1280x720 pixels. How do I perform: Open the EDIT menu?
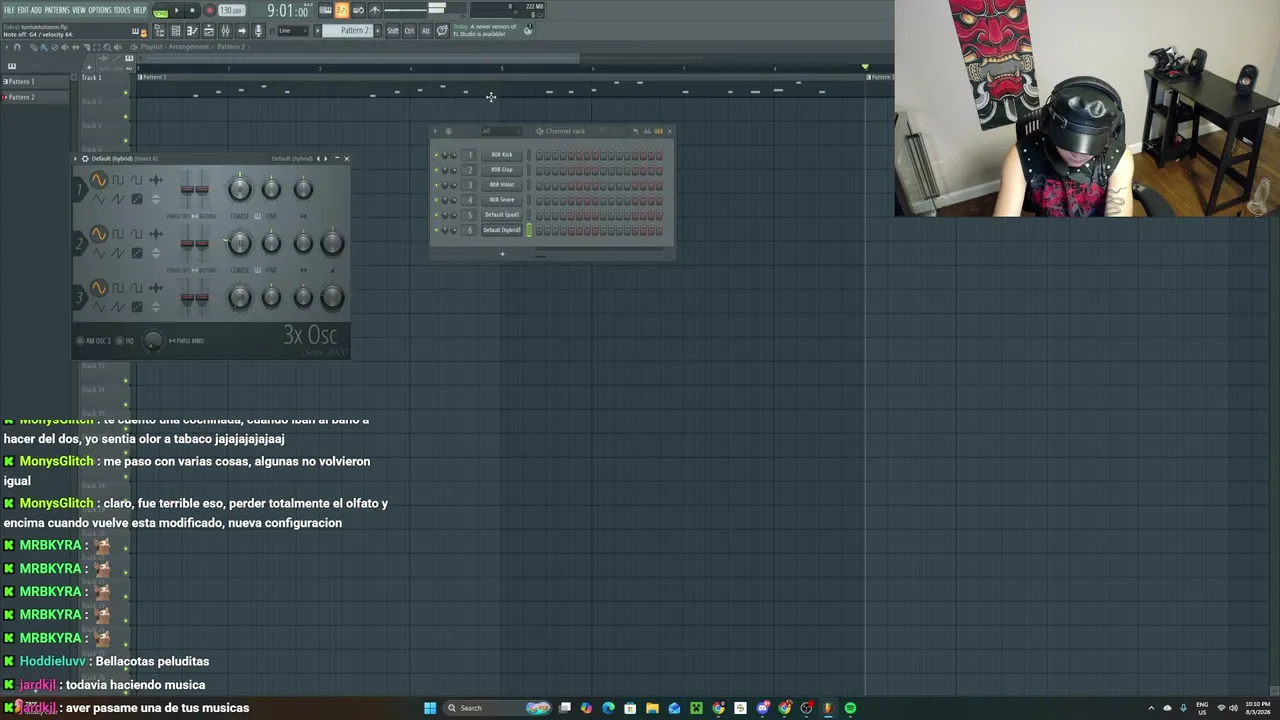coord(22,10)
